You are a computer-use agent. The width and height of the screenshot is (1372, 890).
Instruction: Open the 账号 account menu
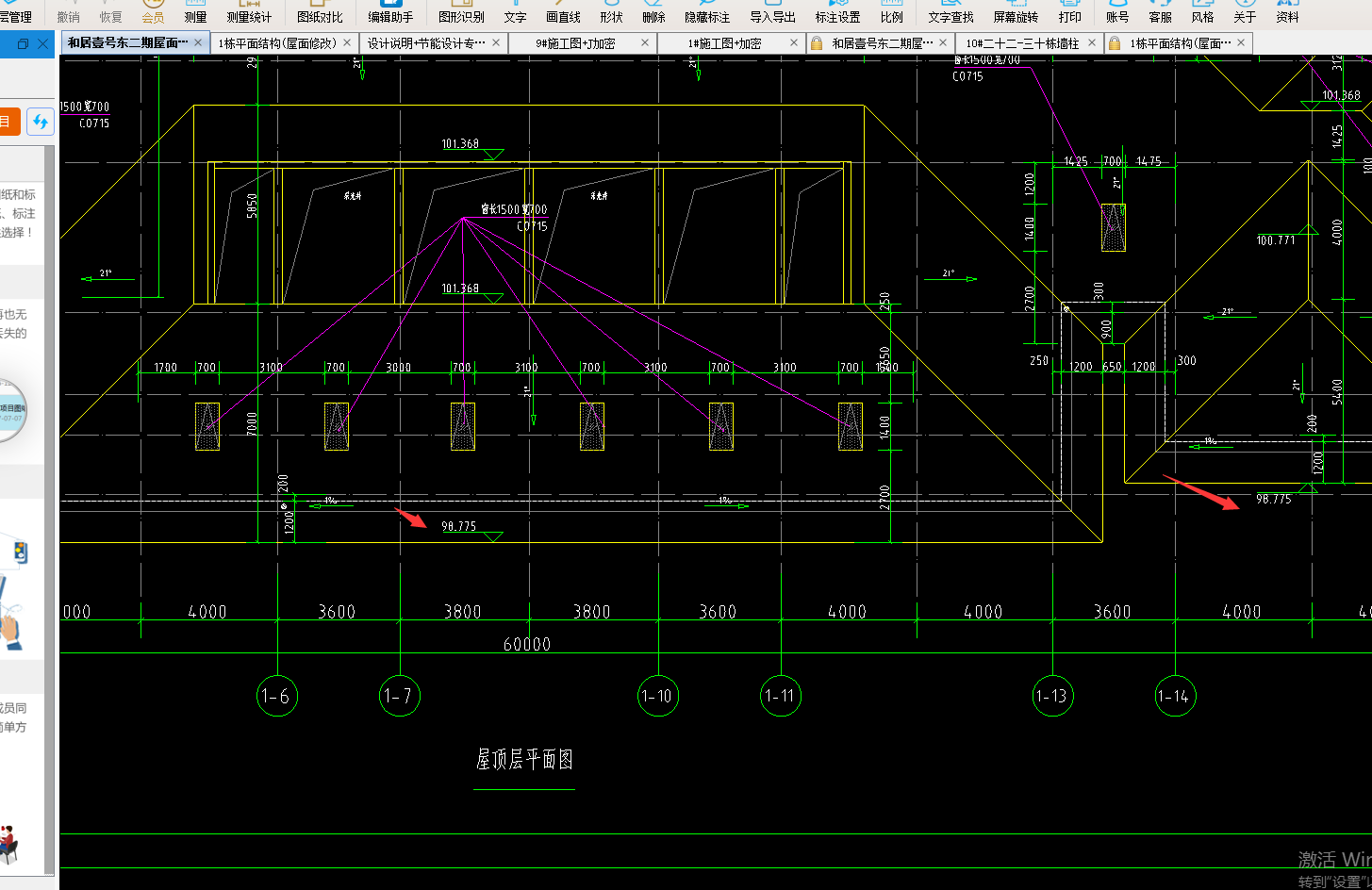pyautogui.click(x=1117, y=12)
